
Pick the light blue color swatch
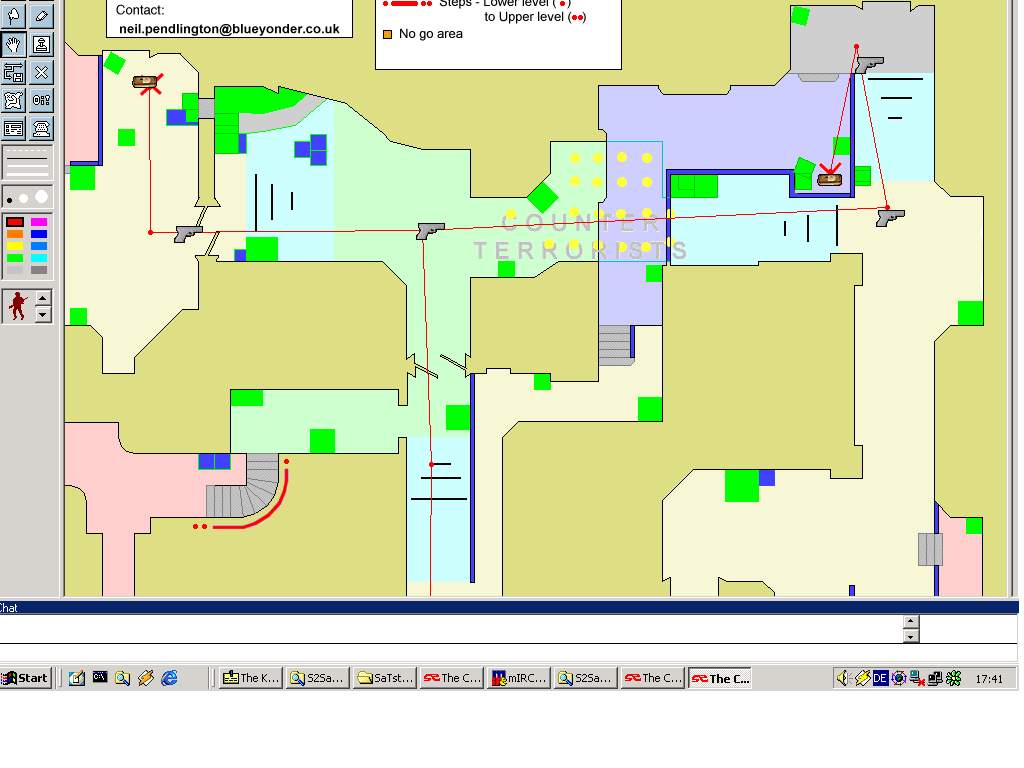[39, 246]
